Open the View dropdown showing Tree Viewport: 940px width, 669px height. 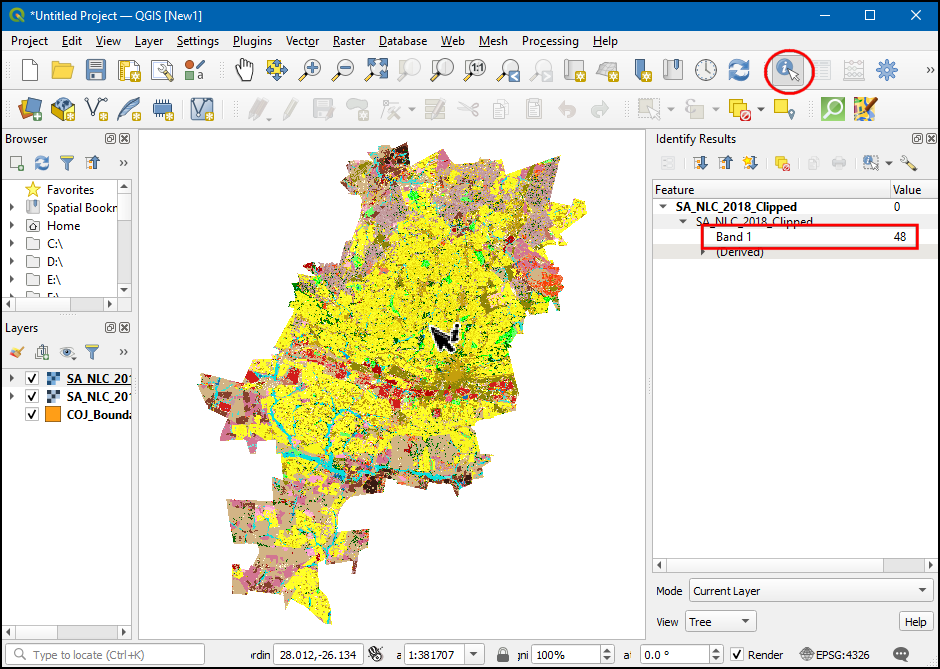tap(720, 622)
